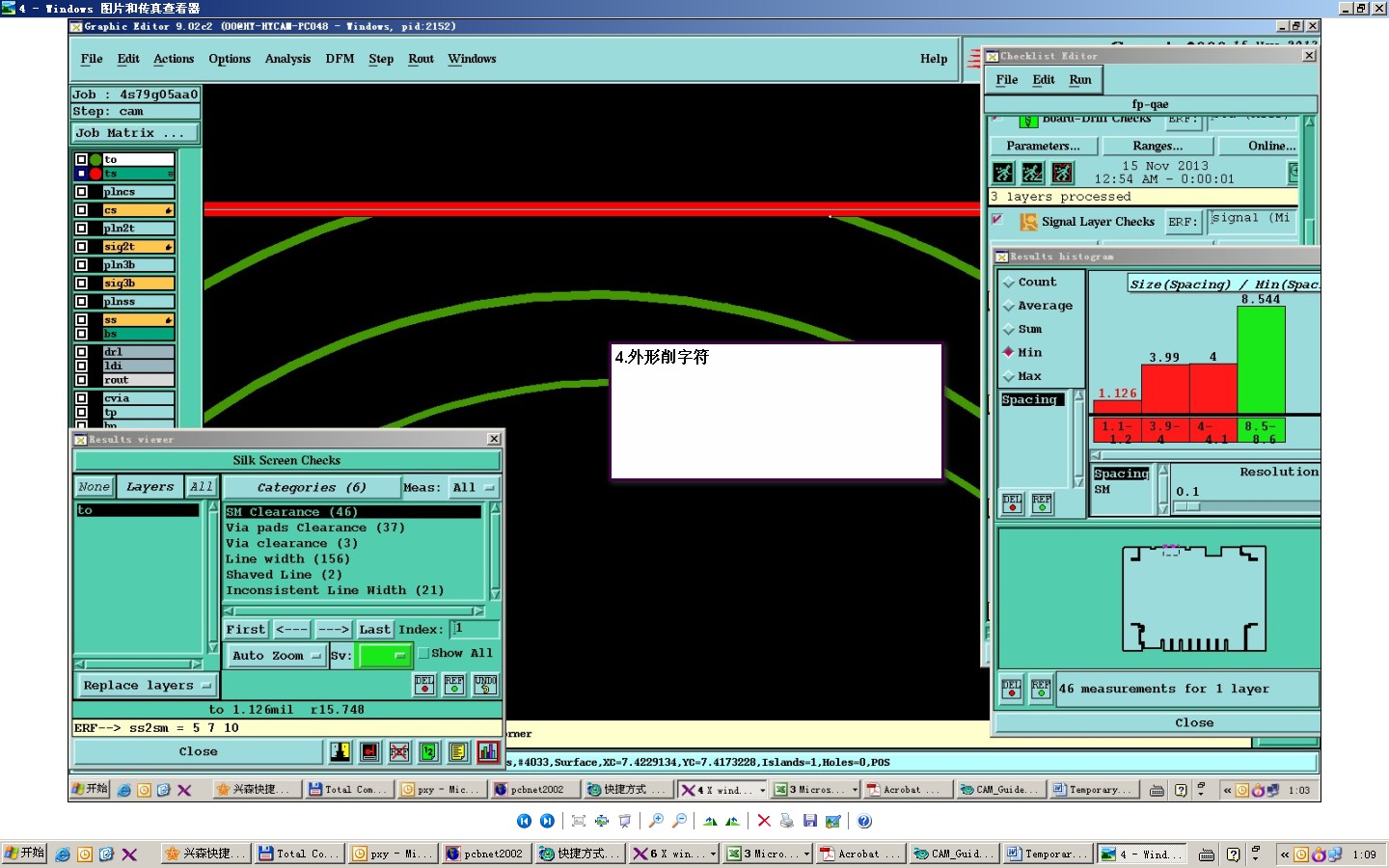
Task: Click the Index input field
Action: 475,629
